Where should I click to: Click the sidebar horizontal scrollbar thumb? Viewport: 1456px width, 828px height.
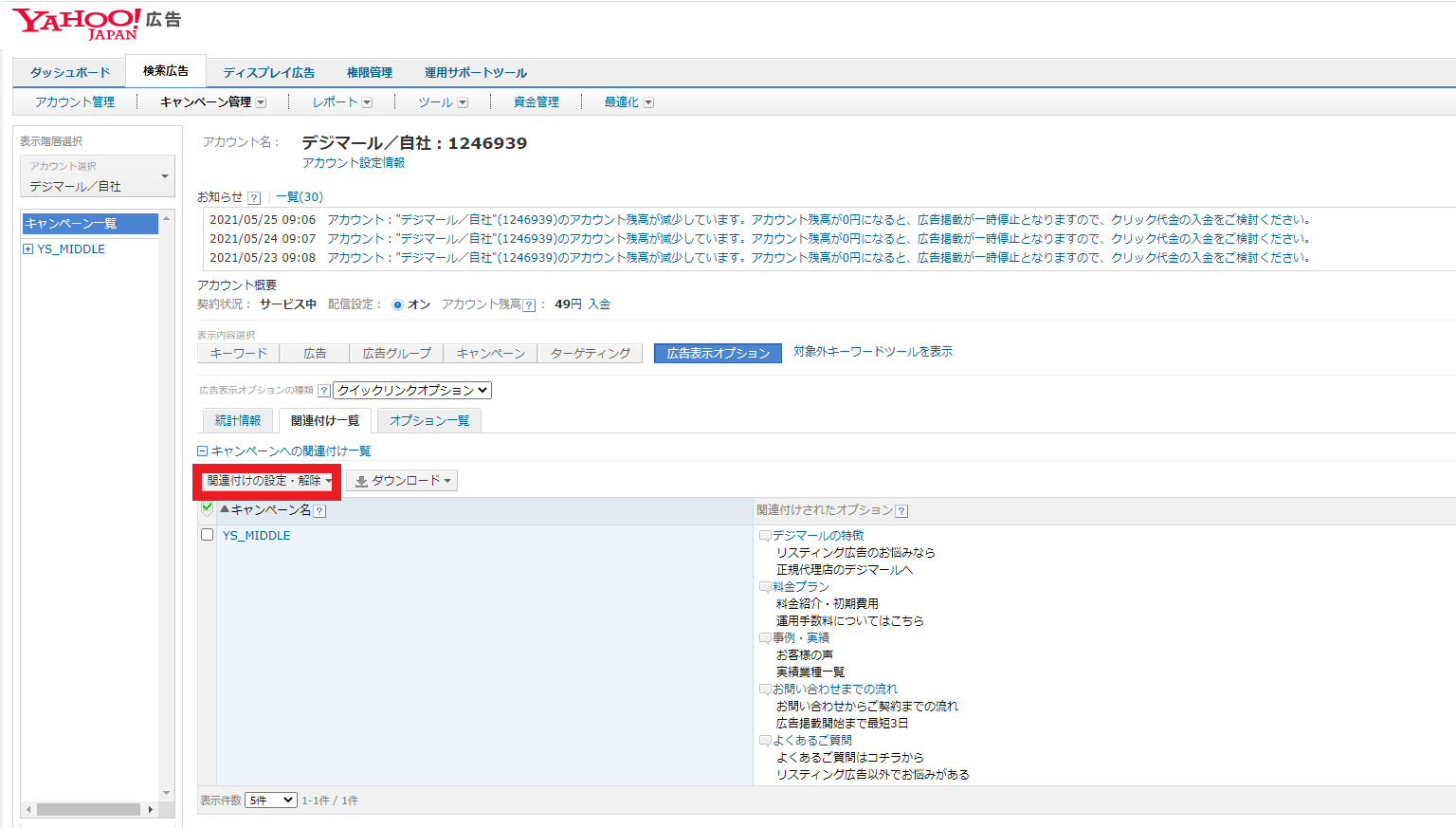point(88,810)
